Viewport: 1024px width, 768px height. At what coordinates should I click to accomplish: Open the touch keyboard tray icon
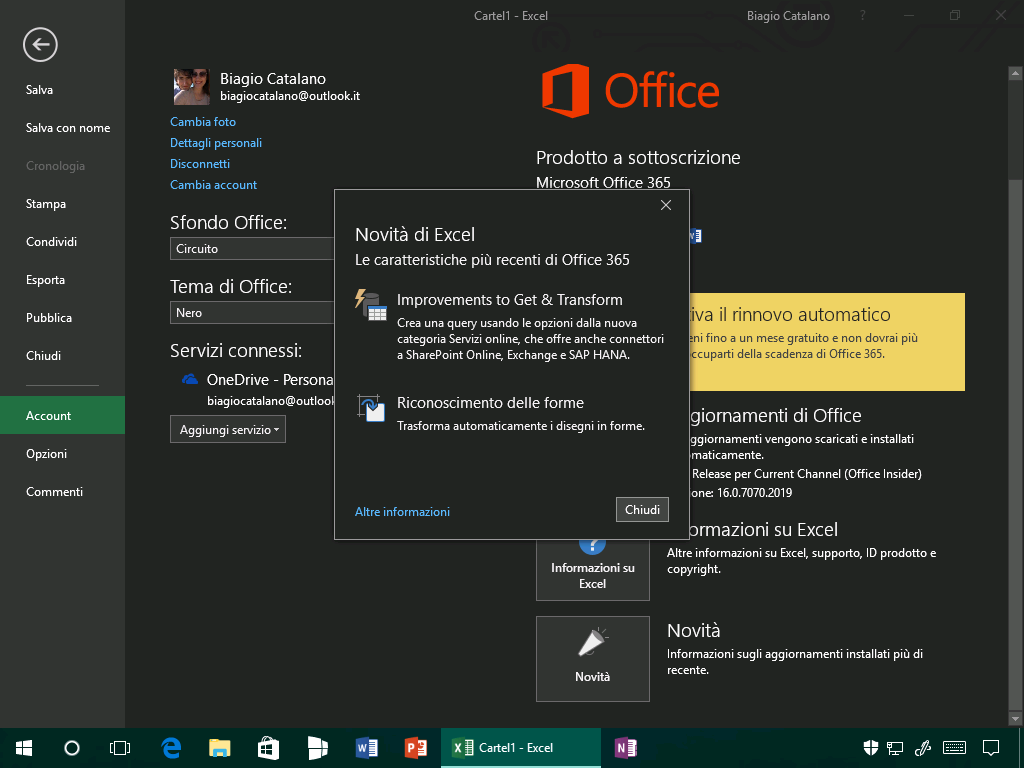955,748
